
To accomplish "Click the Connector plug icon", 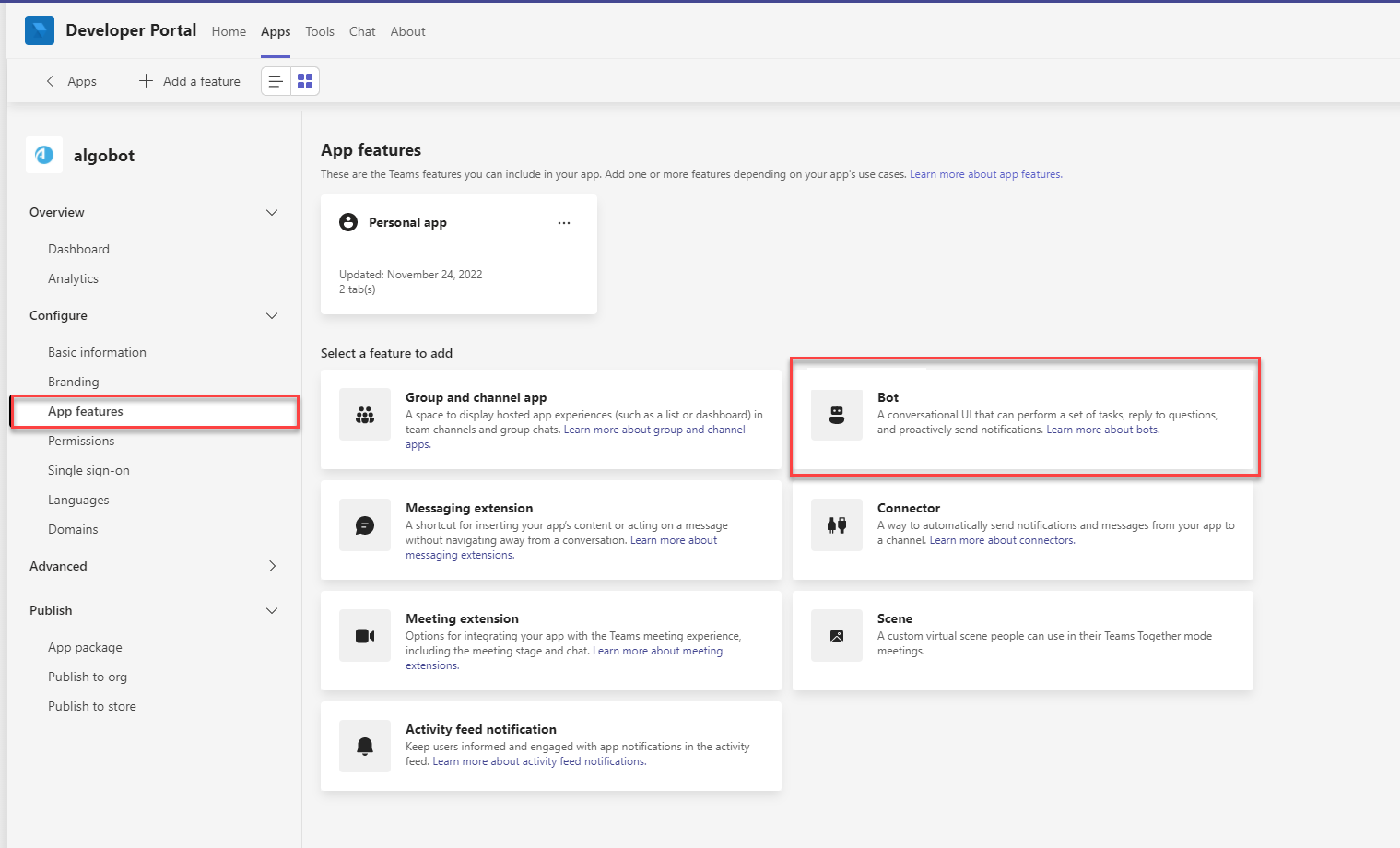I will (x=836, y=525).
